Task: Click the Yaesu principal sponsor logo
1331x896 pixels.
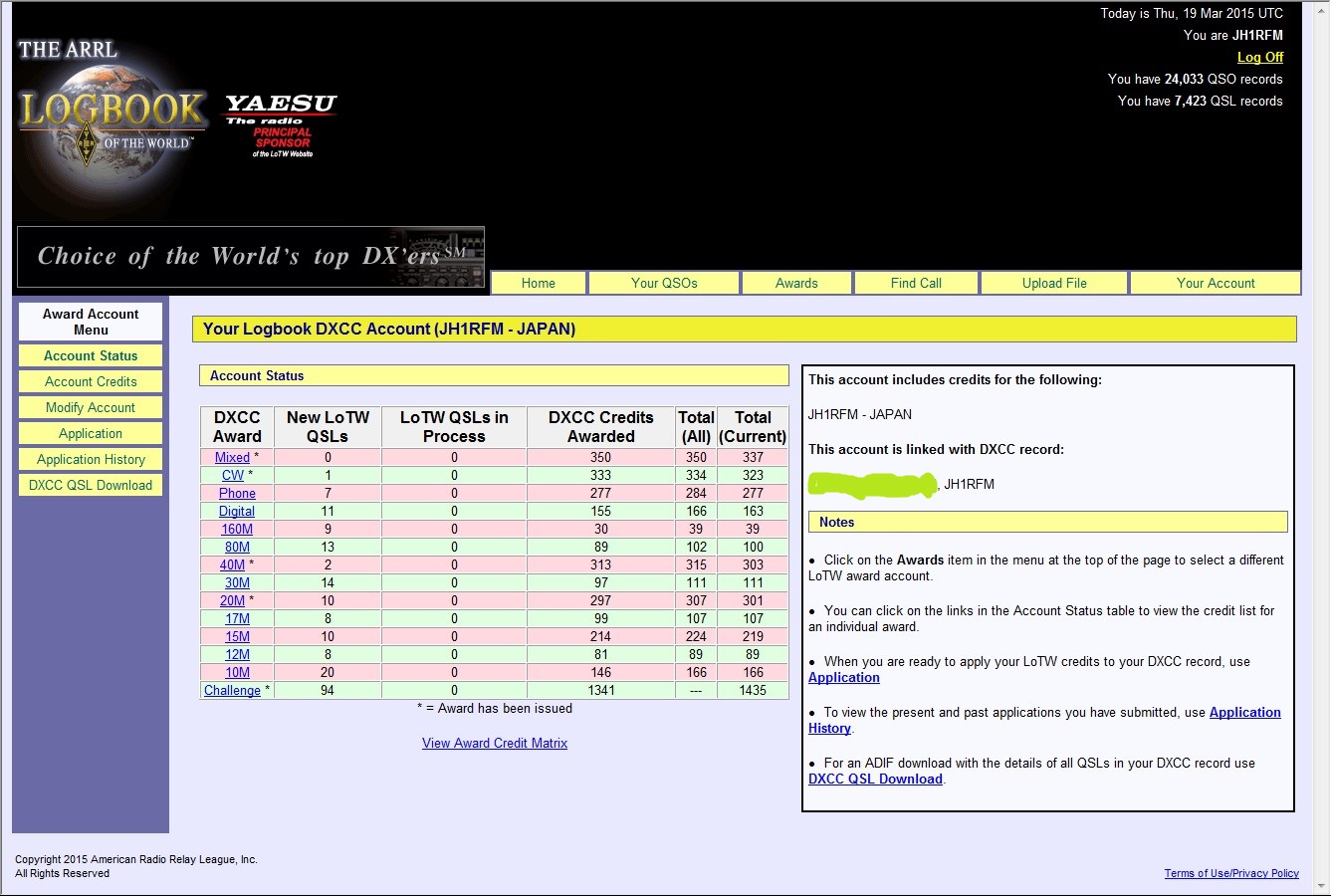Action: point(281,125)
